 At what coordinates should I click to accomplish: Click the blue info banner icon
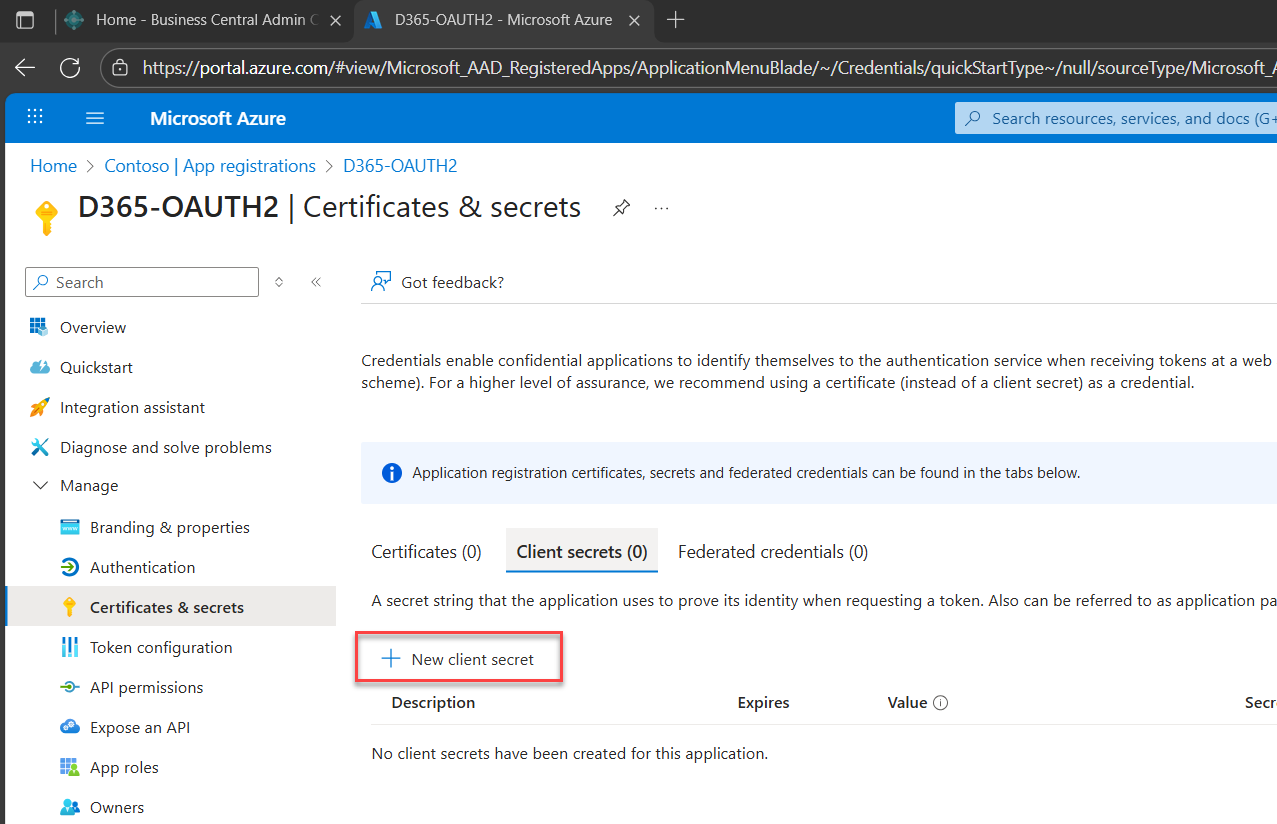pos(392,473)
